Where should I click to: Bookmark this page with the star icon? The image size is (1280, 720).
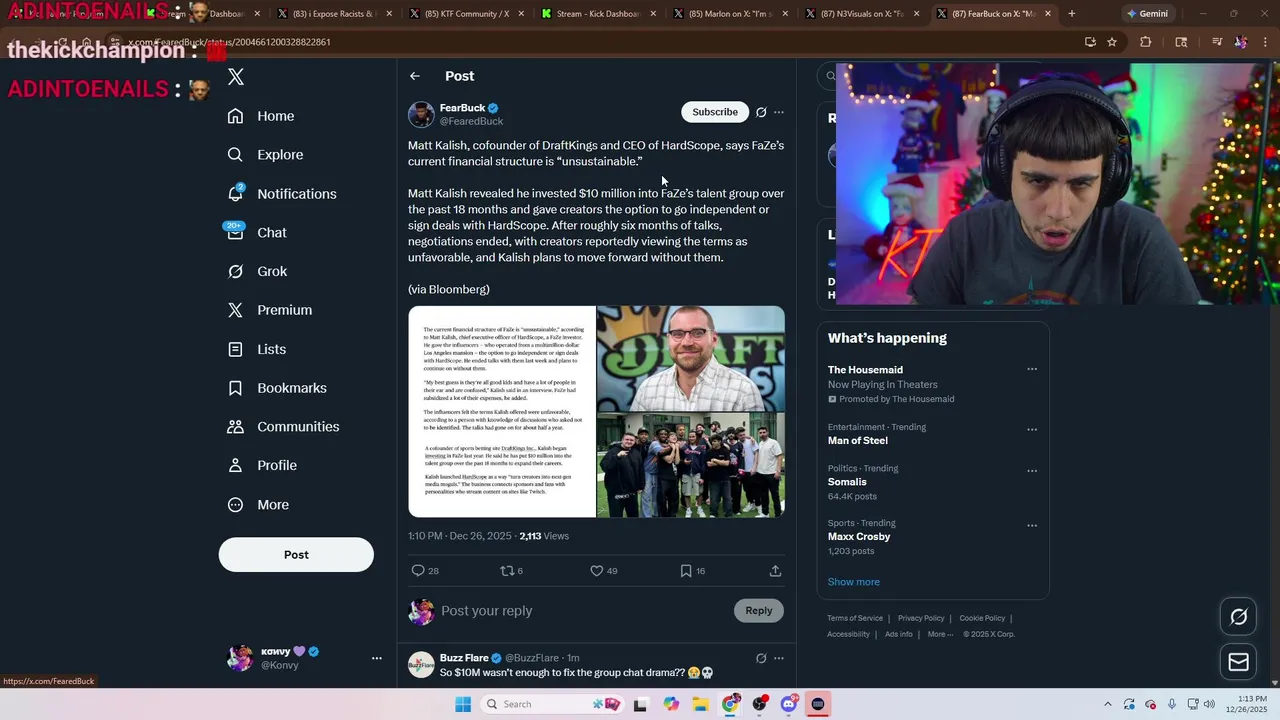pos(1112,42)
